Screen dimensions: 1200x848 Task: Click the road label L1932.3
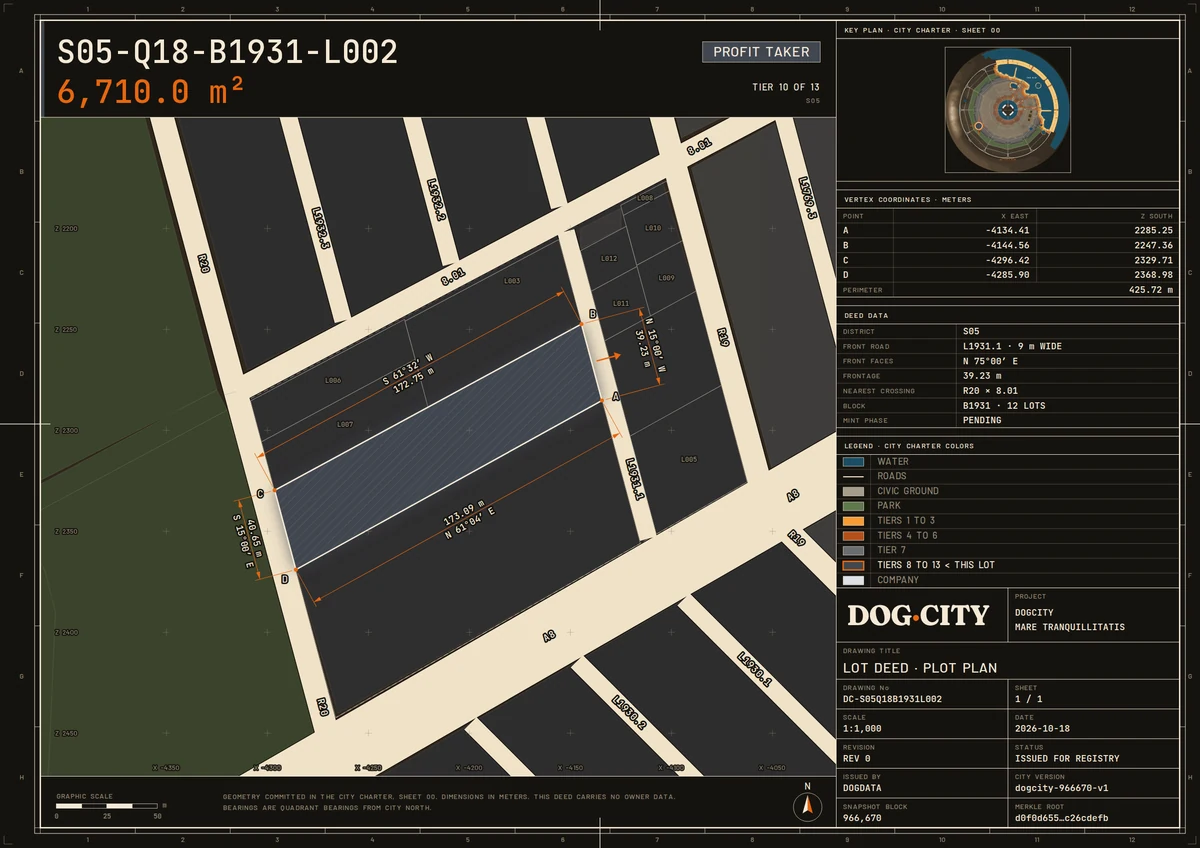tap(320, 227)
